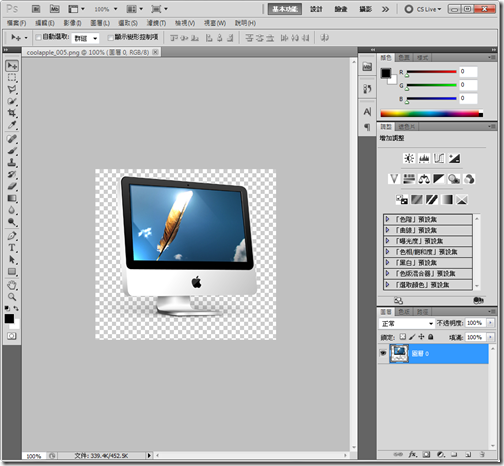Click the layer style fx button
Viewport: 504px width, 466px height.
click(x=412, y=454)
